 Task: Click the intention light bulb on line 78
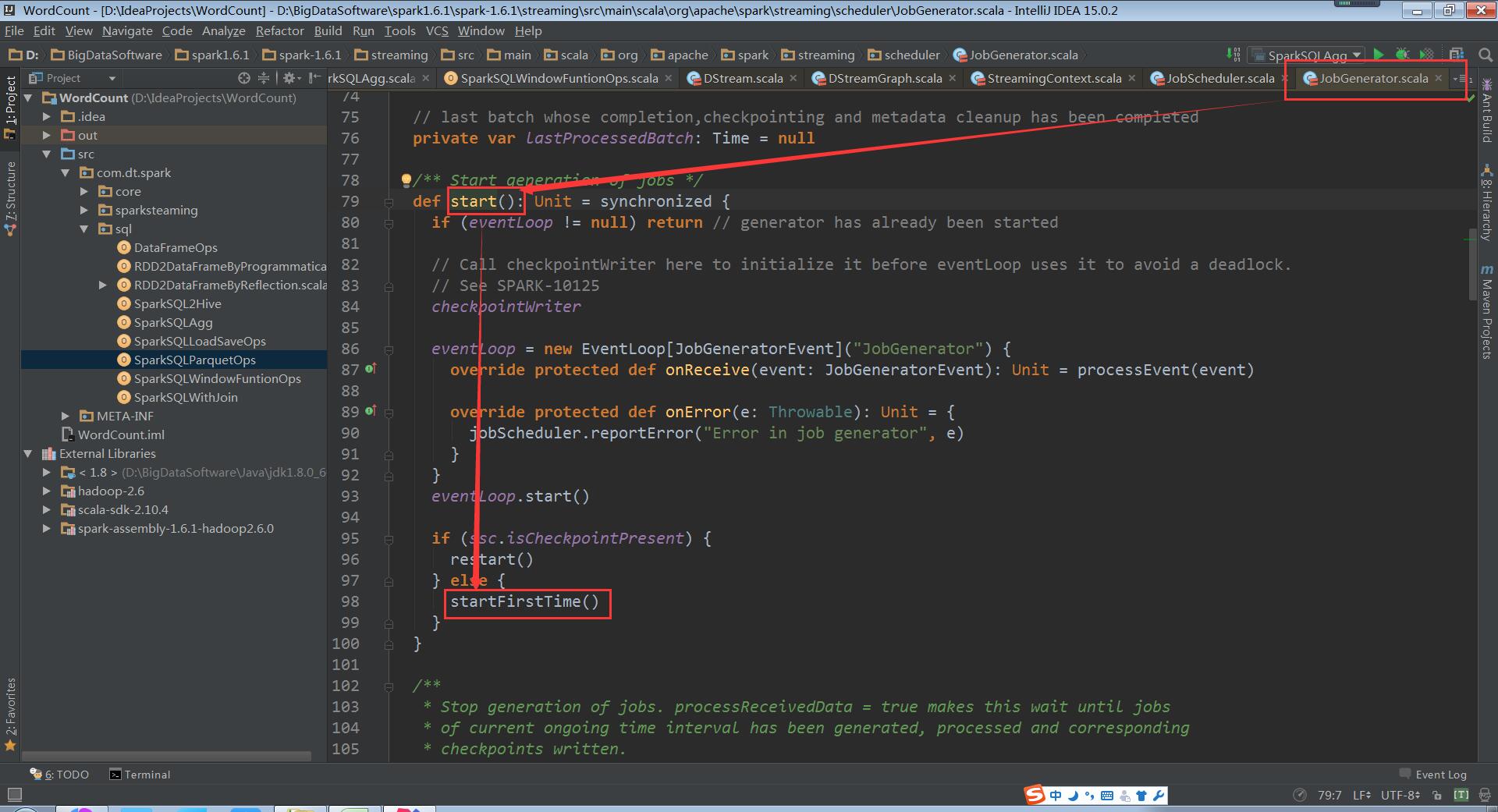pos(406,180)
